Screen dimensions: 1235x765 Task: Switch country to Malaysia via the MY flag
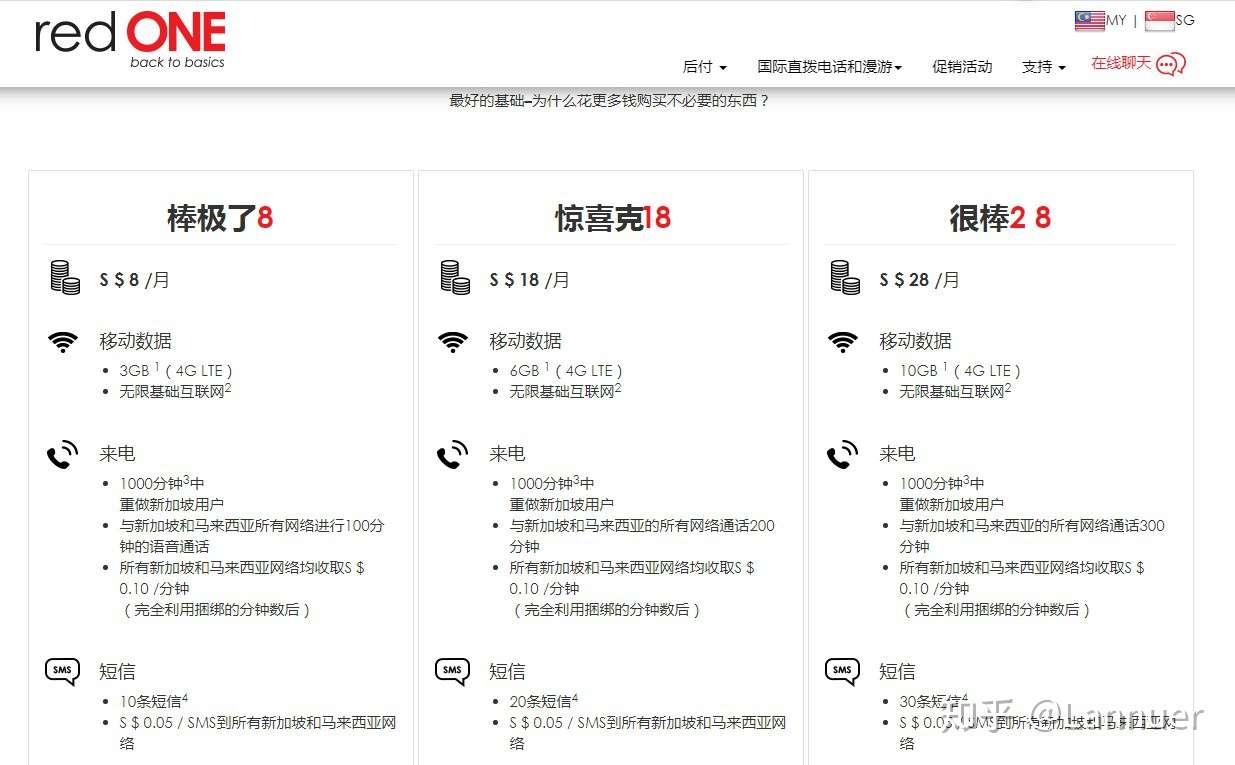pyautogui.click(x=1089, y=19)
